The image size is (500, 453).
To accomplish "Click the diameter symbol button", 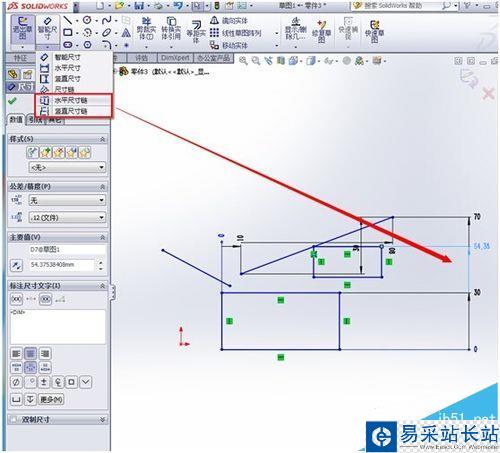I will (16, 382).
